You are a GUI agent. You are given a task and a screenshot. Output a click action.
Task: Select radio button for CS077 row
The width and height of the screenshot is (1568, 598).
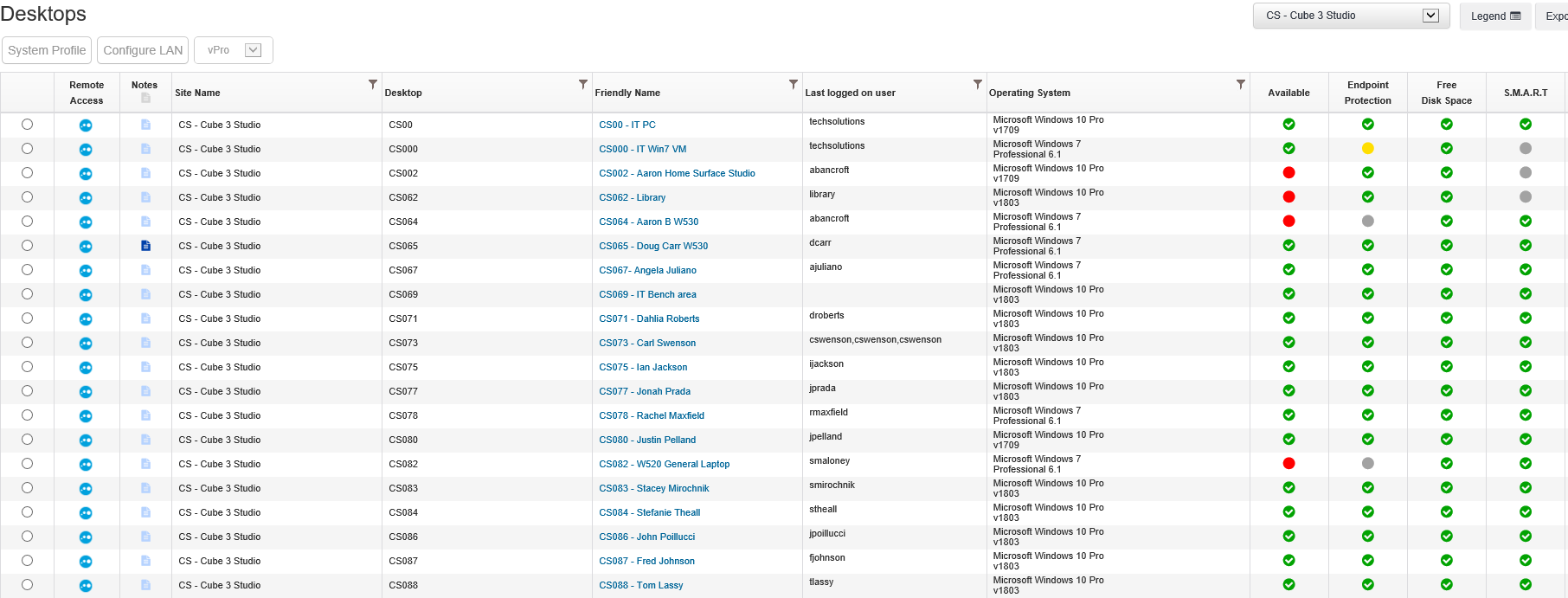[x=27, y=391]
